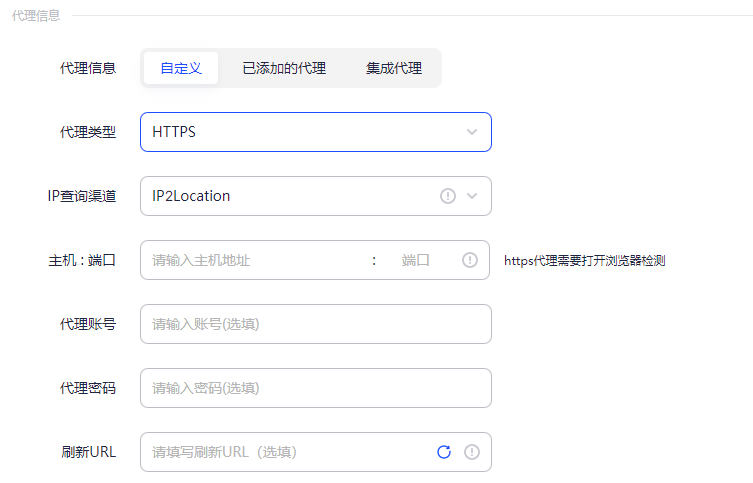Click the IP查询渠道 label

[82, 196]
